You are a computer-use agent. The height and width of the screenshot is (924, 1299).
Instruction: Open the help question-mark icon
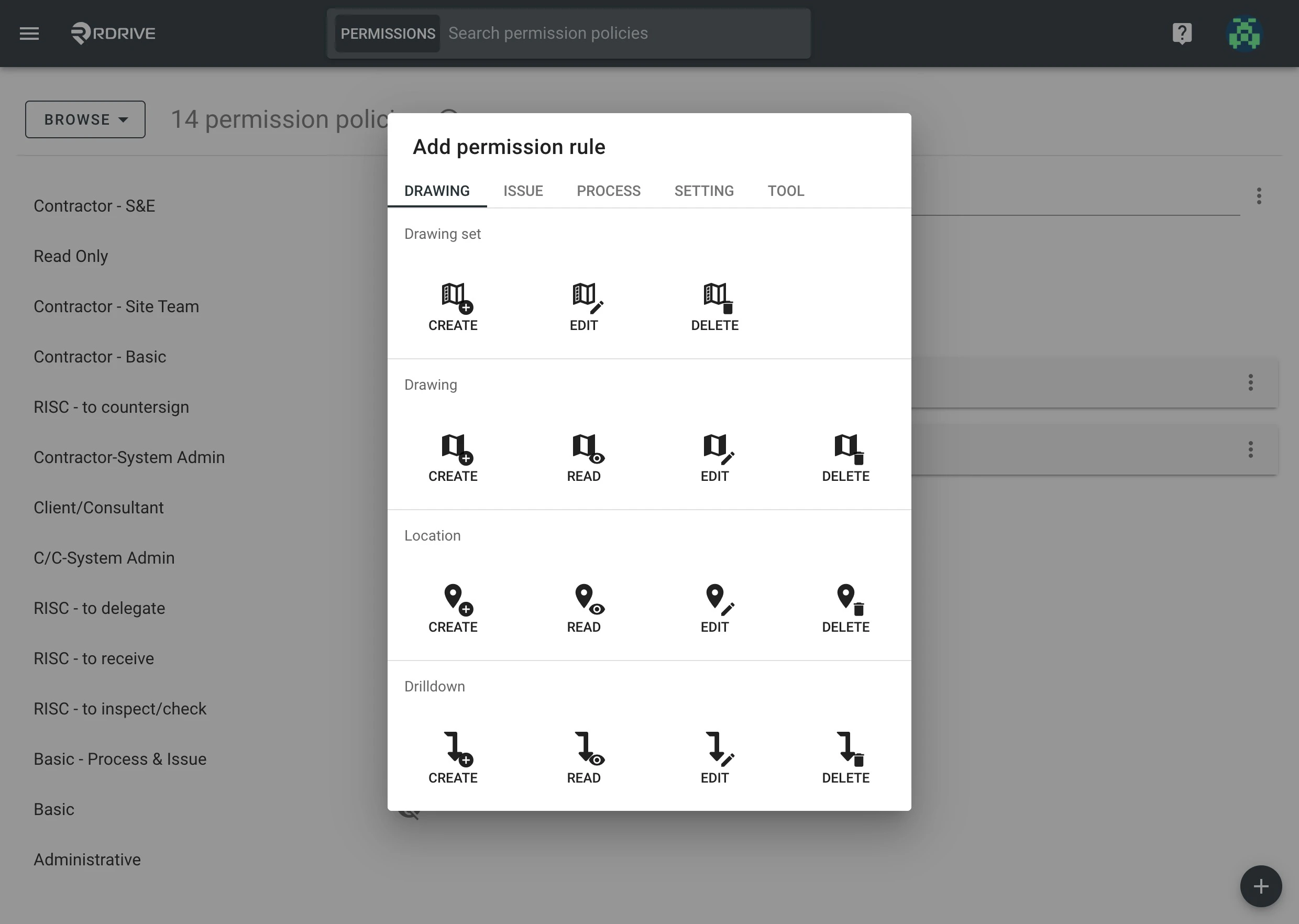tap(1182, 33)
